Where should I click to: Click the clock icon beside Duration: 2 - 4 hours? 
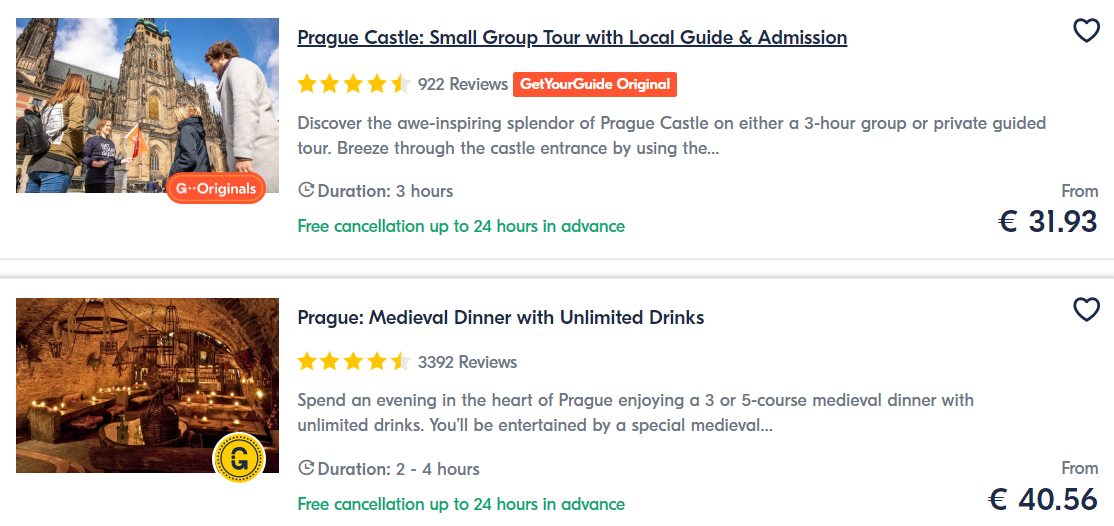click(x=307, y=468)
